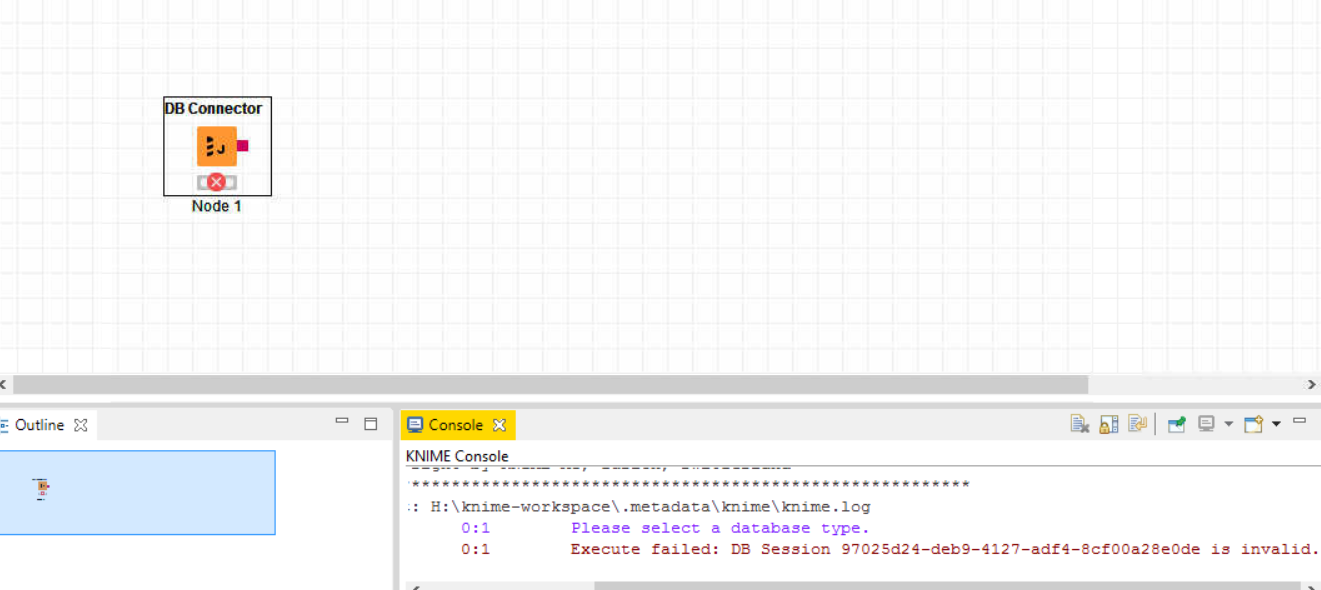Close the Outline tab
1321x590 pixels.
[x=81, y=425]
